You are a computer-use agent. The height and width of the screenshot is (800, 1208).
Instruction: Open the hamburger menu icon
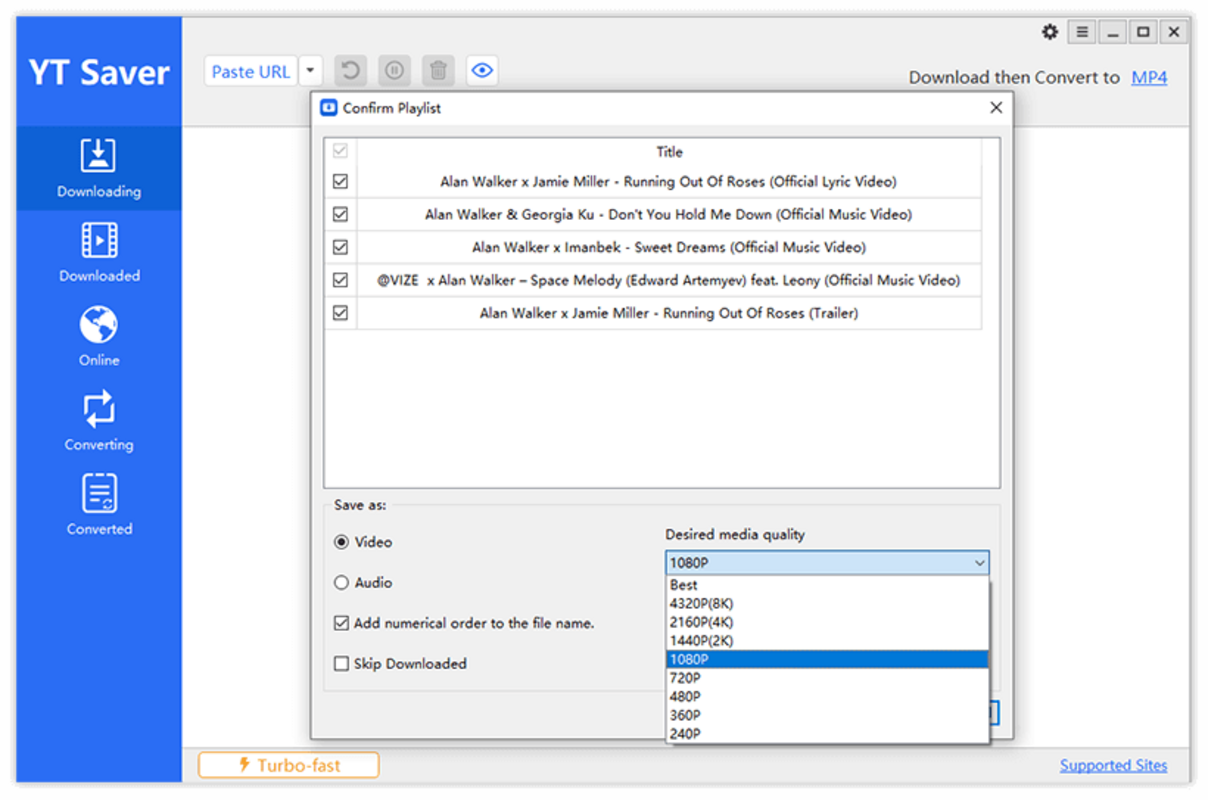tap(1082, 32)
